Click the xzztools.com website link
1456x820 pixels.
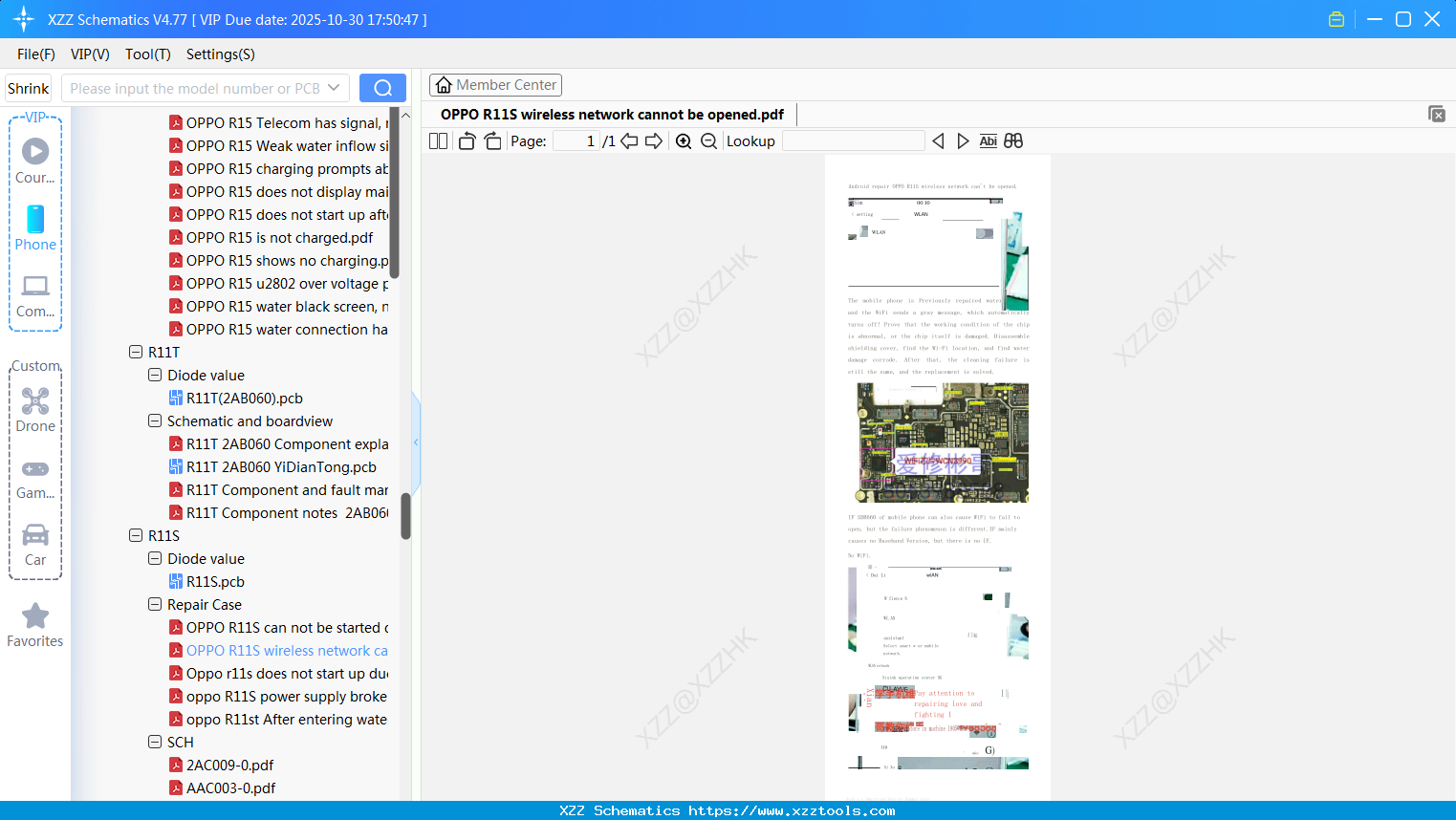click(x=792, y=810)
